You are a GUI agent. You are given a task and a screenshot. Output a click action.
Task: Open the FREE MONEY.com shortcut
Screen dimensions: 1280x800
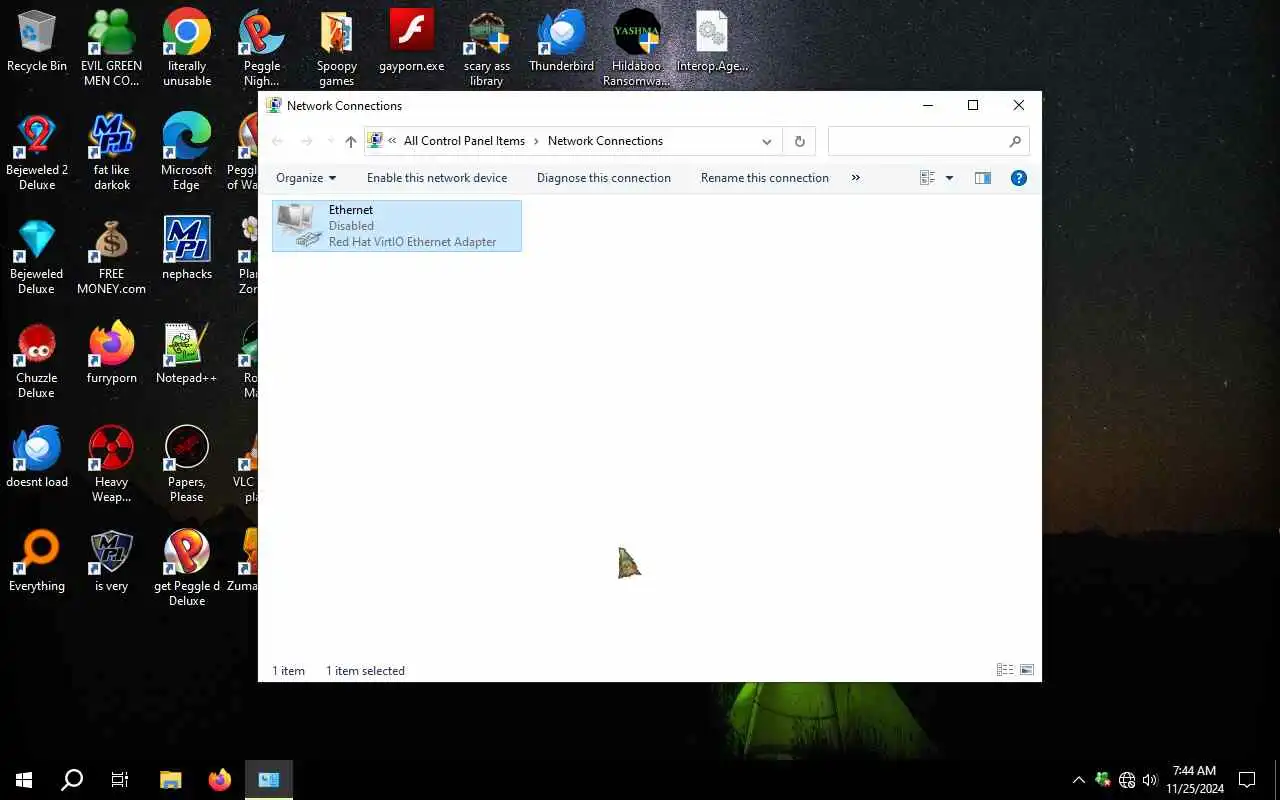[x=112, y=256]
